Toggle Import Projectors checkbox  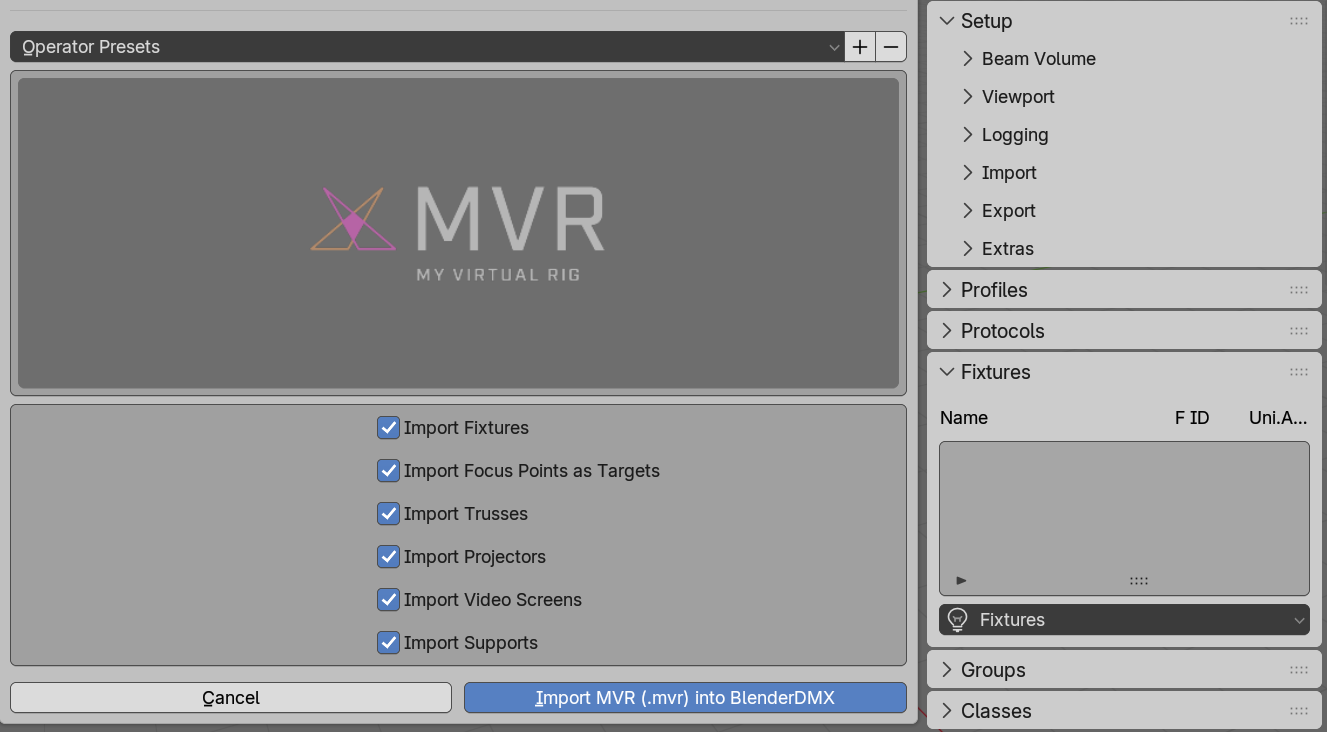(388, 557)
